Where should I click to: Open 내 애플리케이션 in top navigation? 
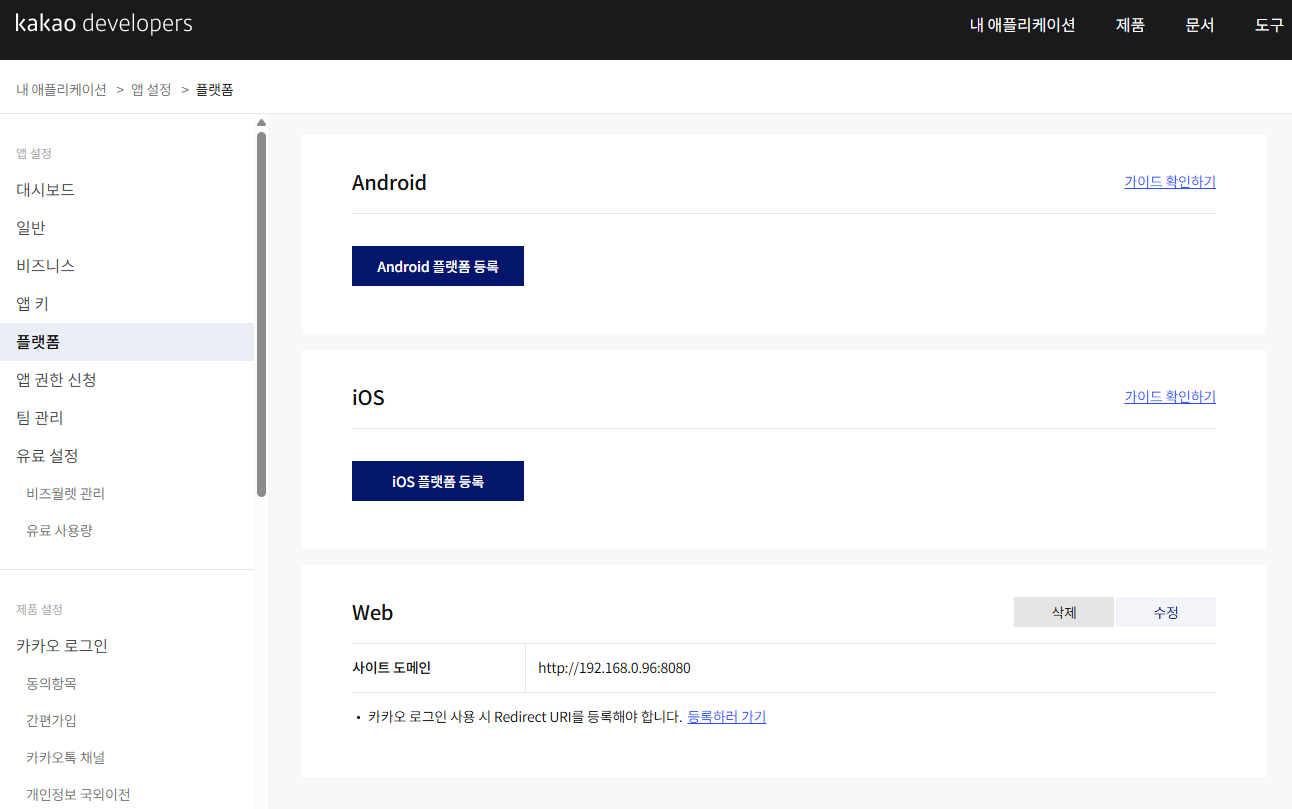tap(1022, 25)
